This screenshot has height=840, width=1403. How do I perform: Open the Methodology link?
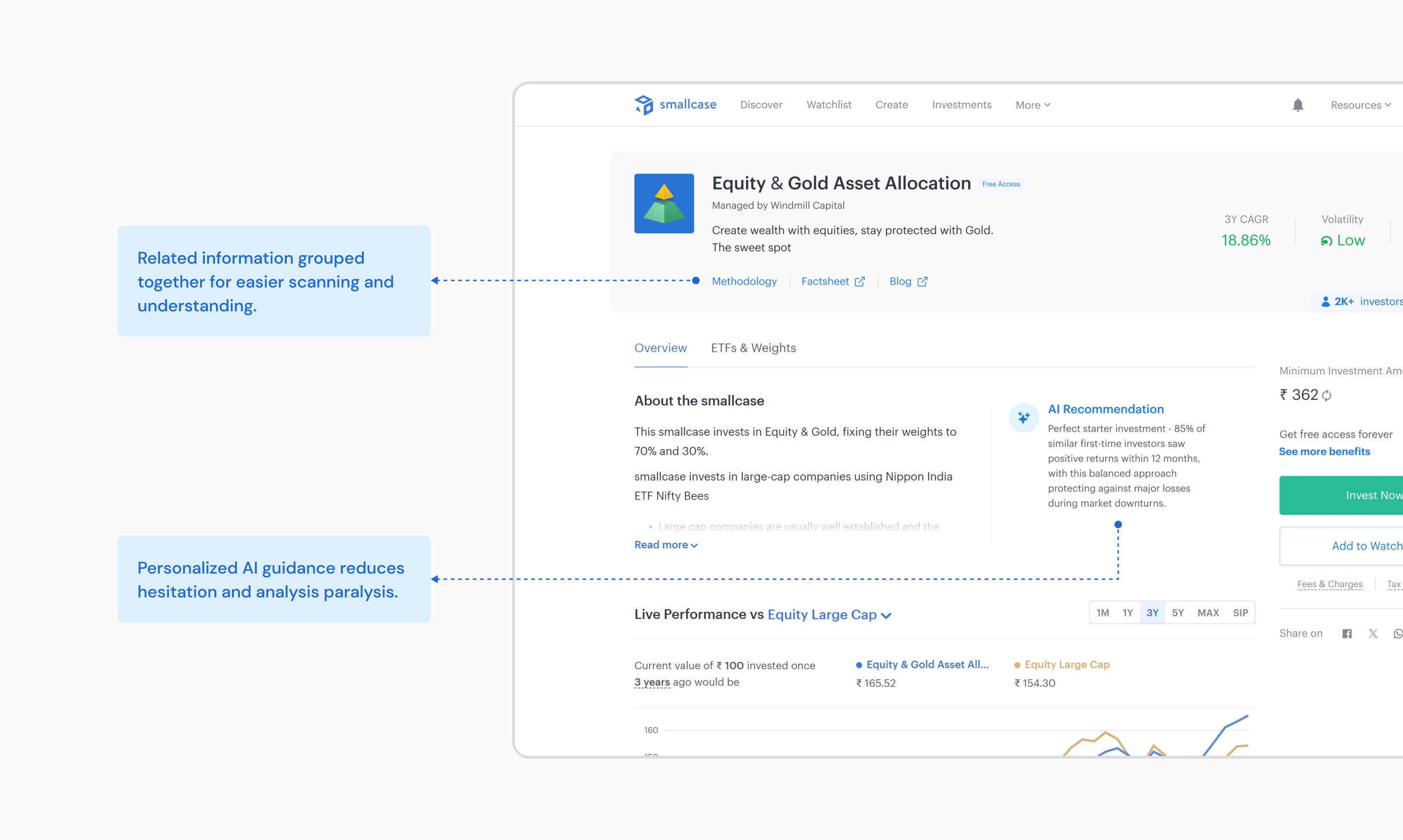tap(744, 281)
